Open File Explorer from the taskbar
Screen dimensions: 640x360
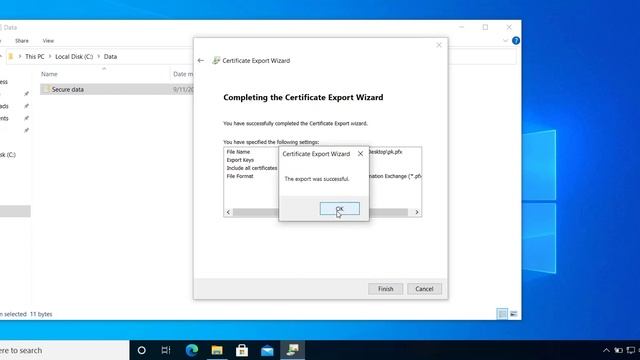pyautogui.click(x=217, y=350)
